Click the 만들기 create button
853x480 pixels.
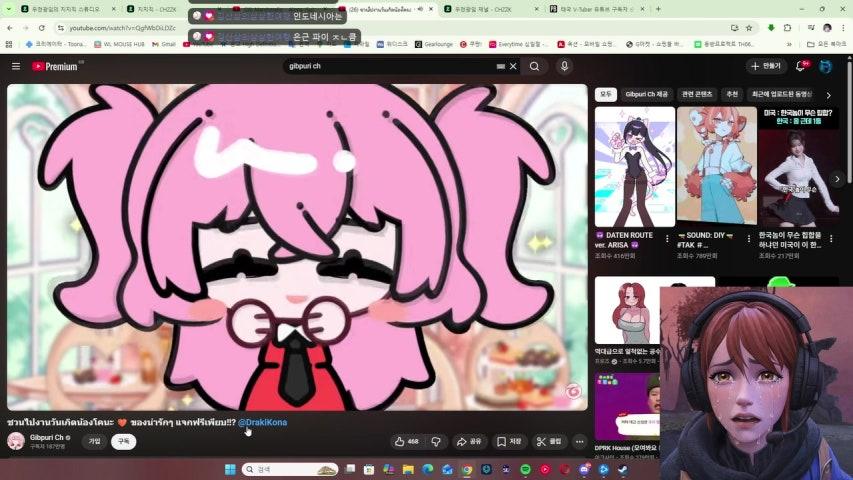765,66
